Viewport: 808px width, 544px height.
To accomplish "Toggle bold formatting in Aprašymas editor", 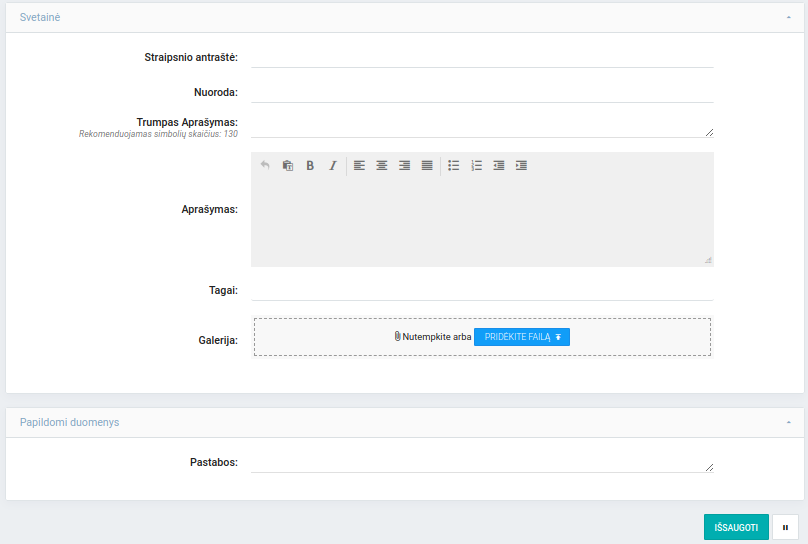I will point(310,166).
